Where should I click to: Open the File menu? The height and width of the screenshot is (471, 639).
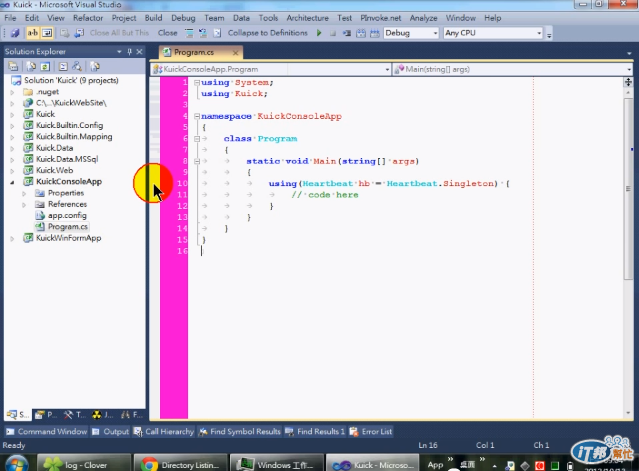click(10, 18)
